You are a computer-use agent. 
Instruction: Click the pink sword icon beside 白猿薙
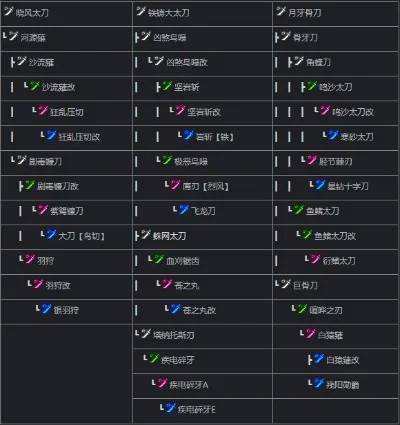point(311,333)
